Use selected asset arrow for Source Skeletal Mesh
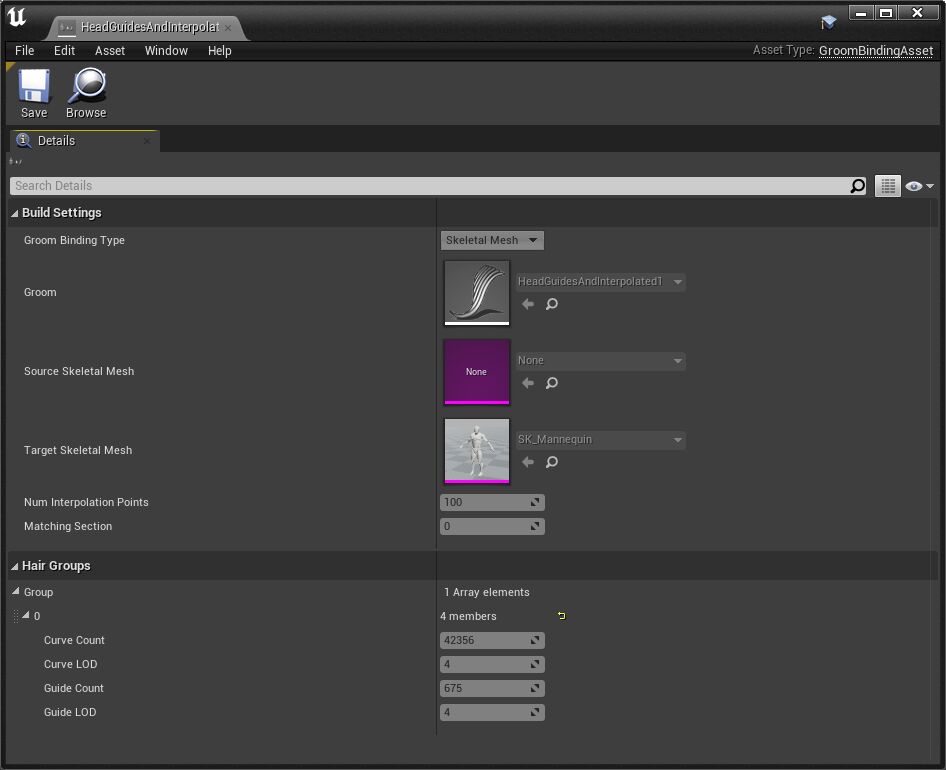 [528, 383]
